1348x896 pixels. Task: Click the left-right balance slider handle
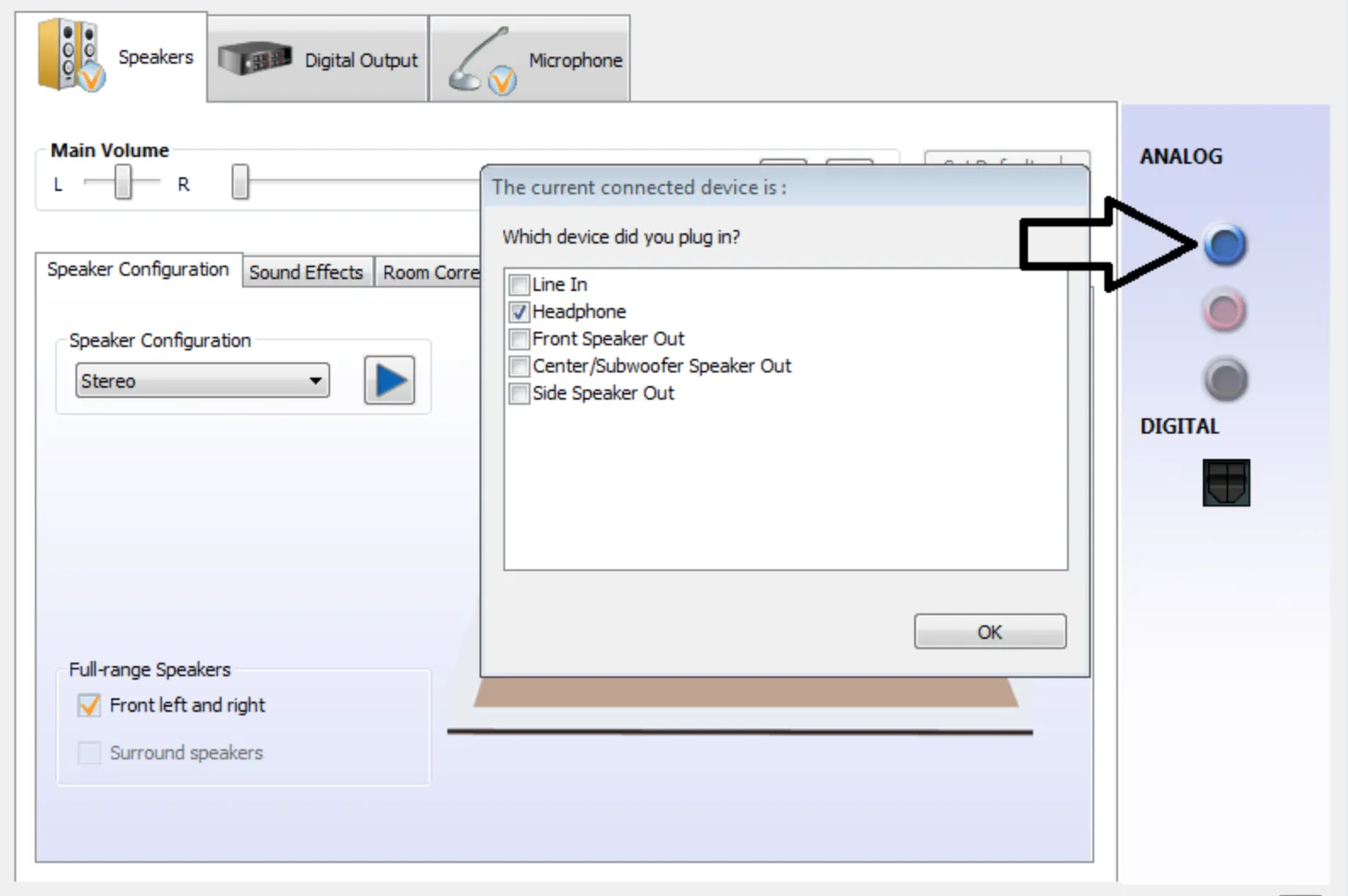pos(123,182)
